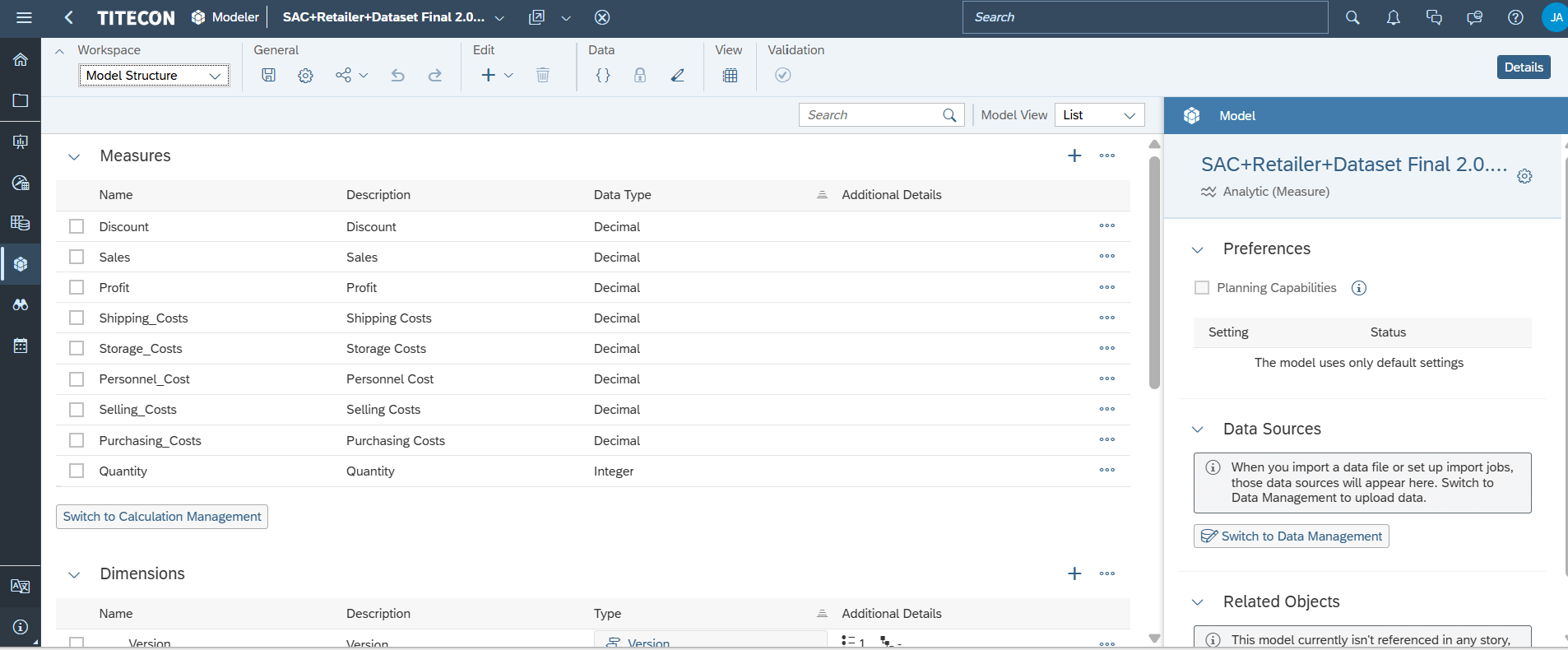Open the Workspace Model Structure dropdown
This screenshot has height=650, width=1568.
[154, 76]
